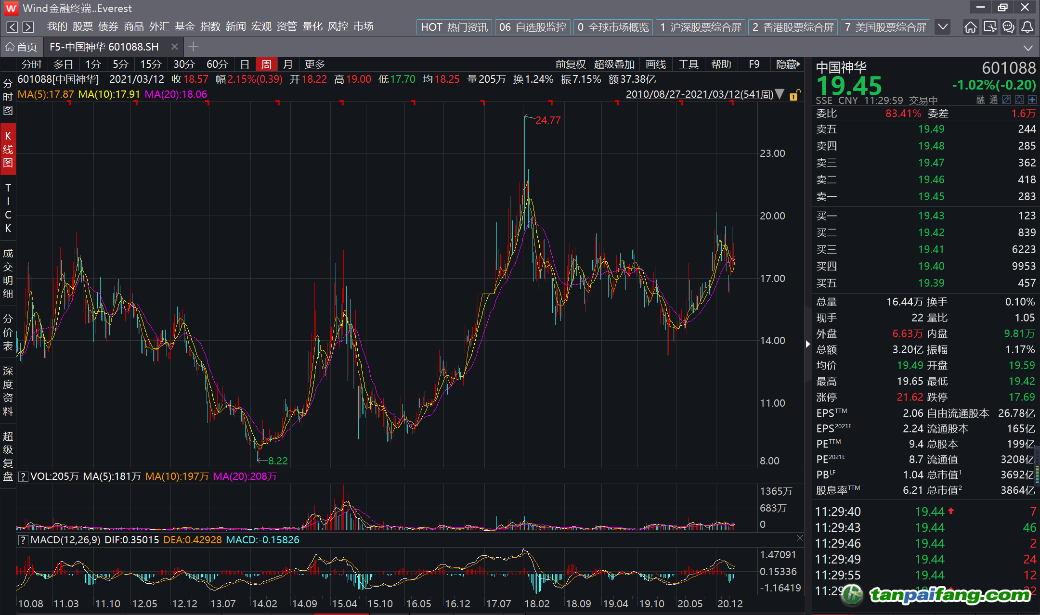
Task: Close the F5-中国神华 601088.SH tab
Action: 174,46
